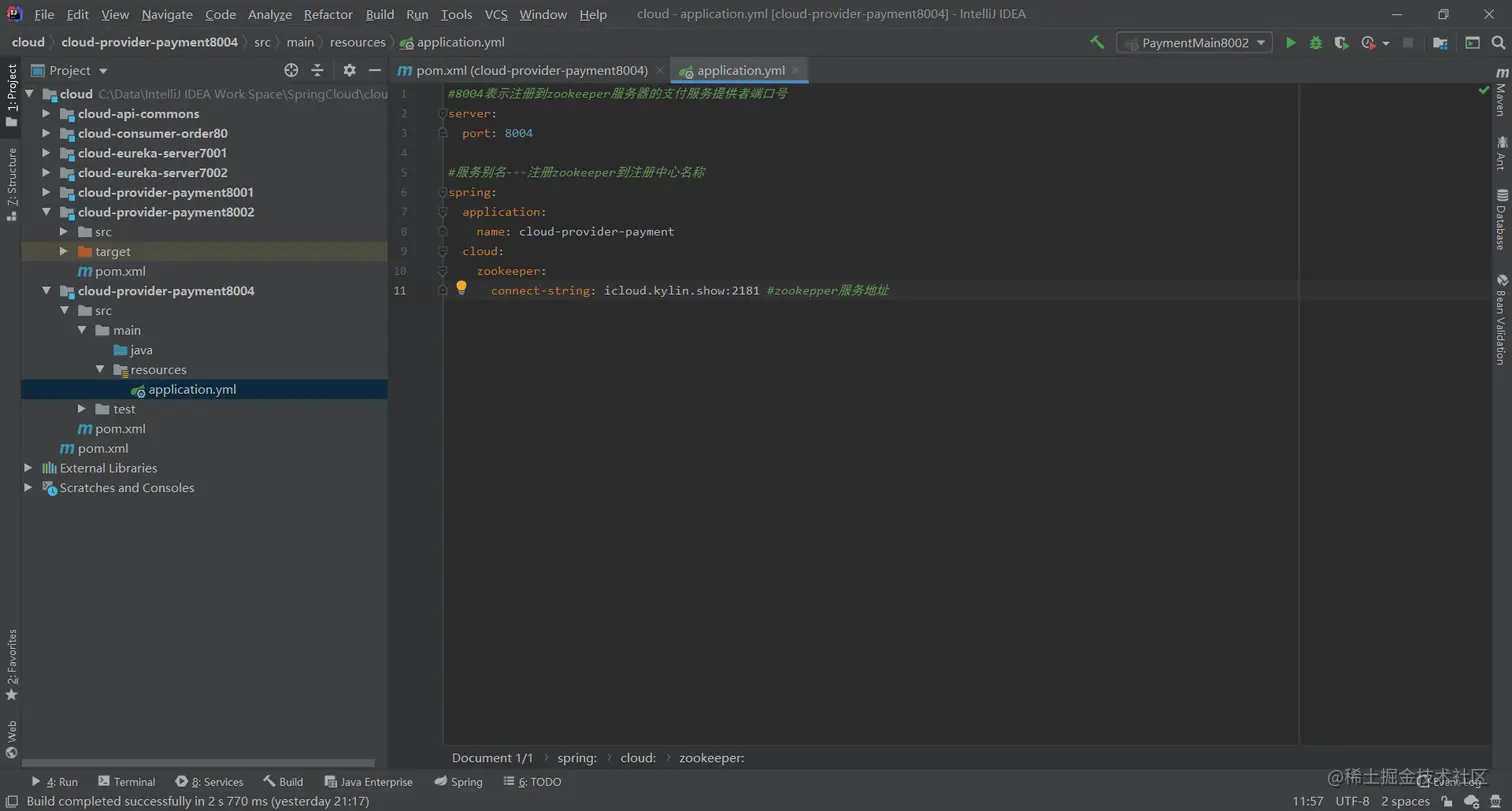Image resolution: width=1512 pixels, height=811 pixels.
Task: Open the Terminal tool window
Action: (x=126, y=782)
